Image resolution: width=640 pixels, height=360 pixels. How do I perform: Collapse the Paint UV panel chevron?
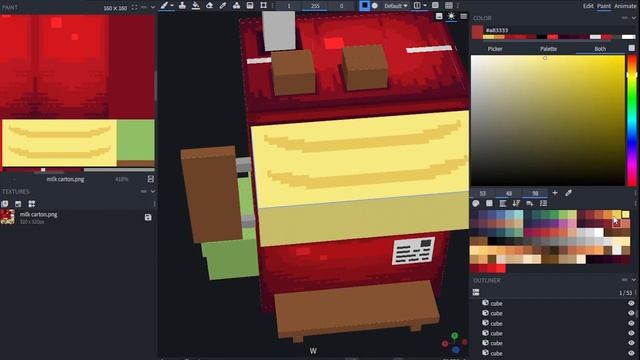(x=153, y=7)
